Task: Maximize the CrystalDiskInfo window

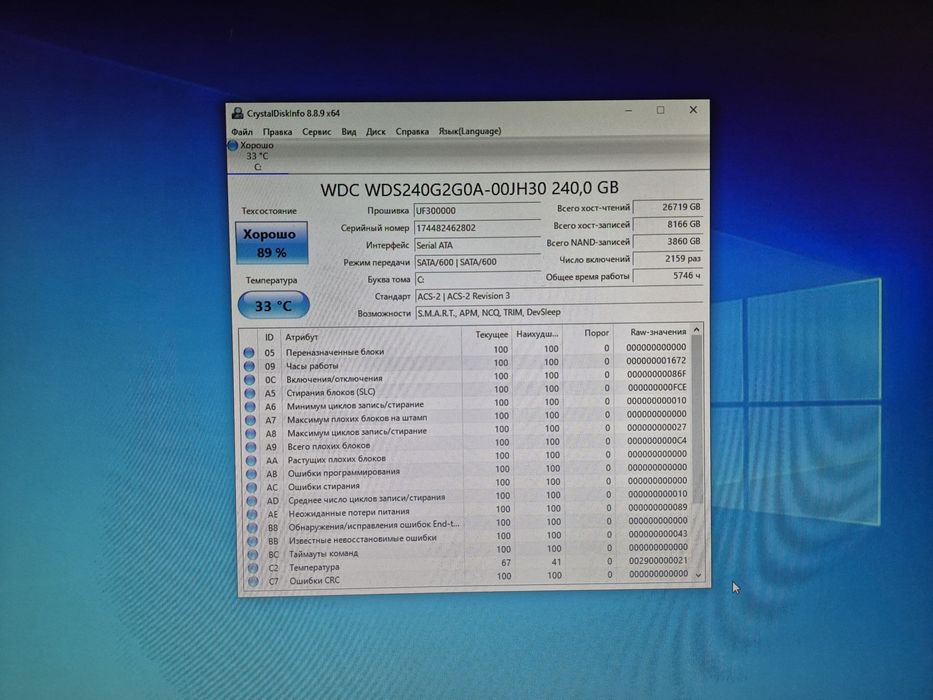Action: click(x=660, y=110)
